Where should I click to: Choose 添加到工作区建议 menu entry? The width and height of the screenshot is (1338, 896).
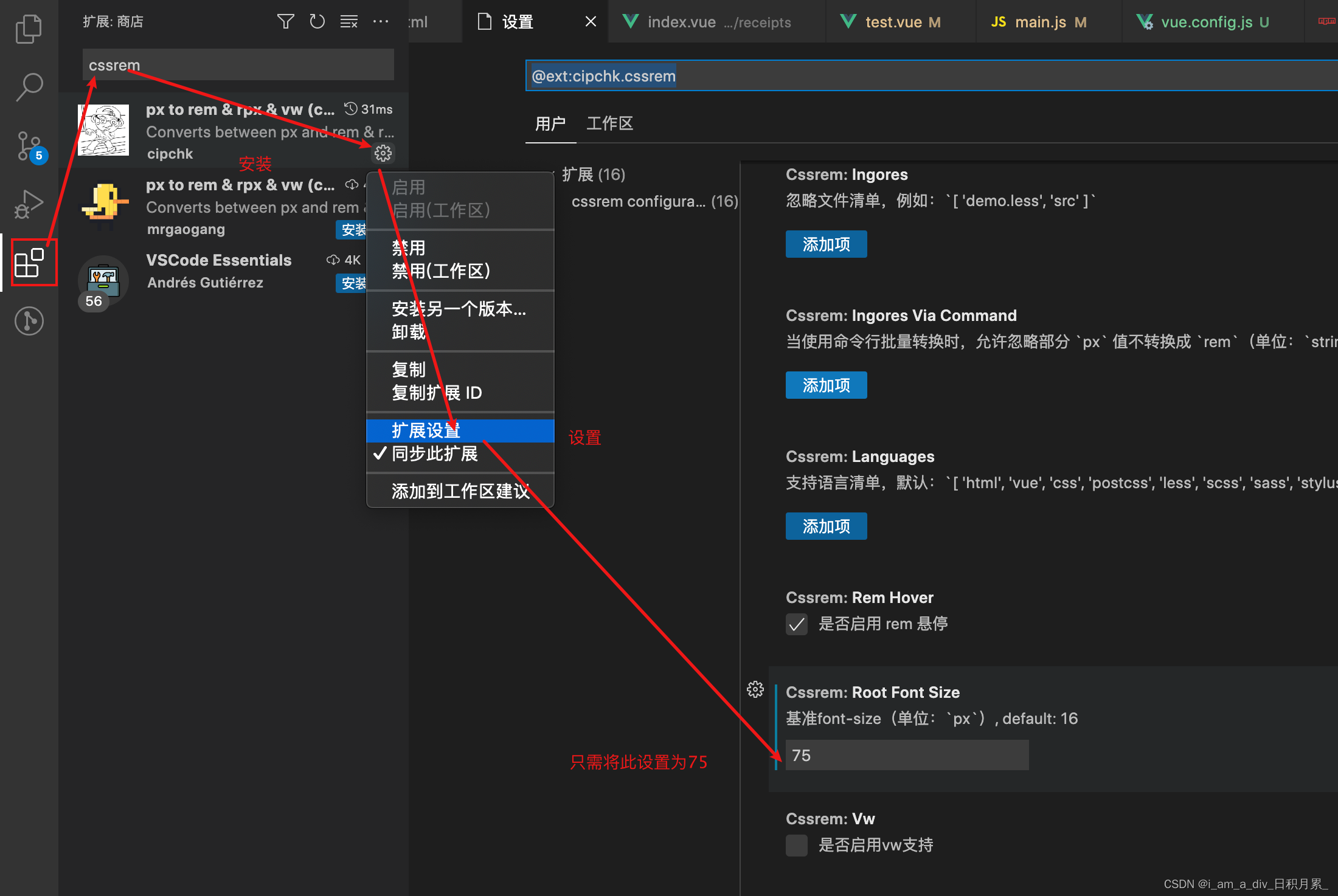[460, 491]
